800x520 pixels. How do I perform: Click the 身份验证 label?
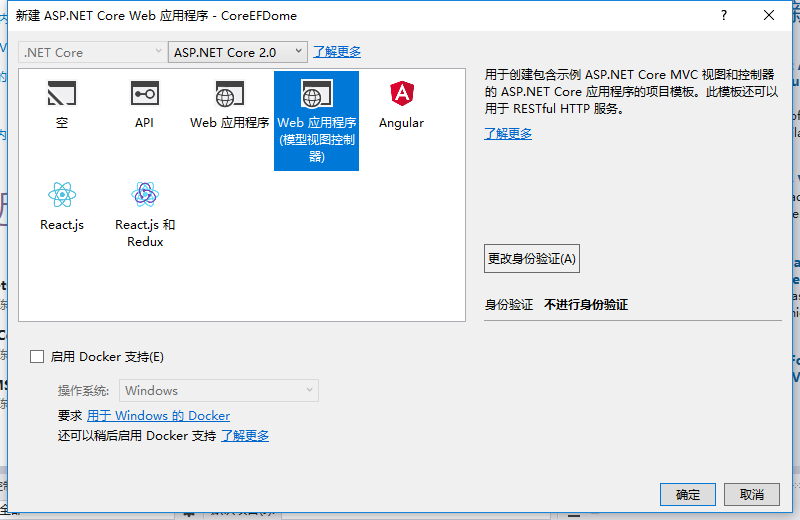pyautogui.click(x=509, y=305)
